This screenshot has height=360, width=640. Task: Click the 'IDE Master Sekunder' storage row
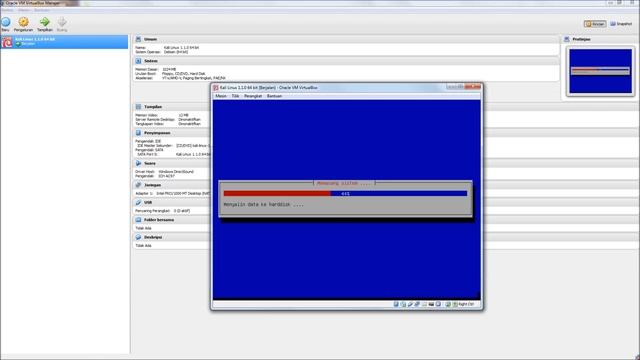173,146
